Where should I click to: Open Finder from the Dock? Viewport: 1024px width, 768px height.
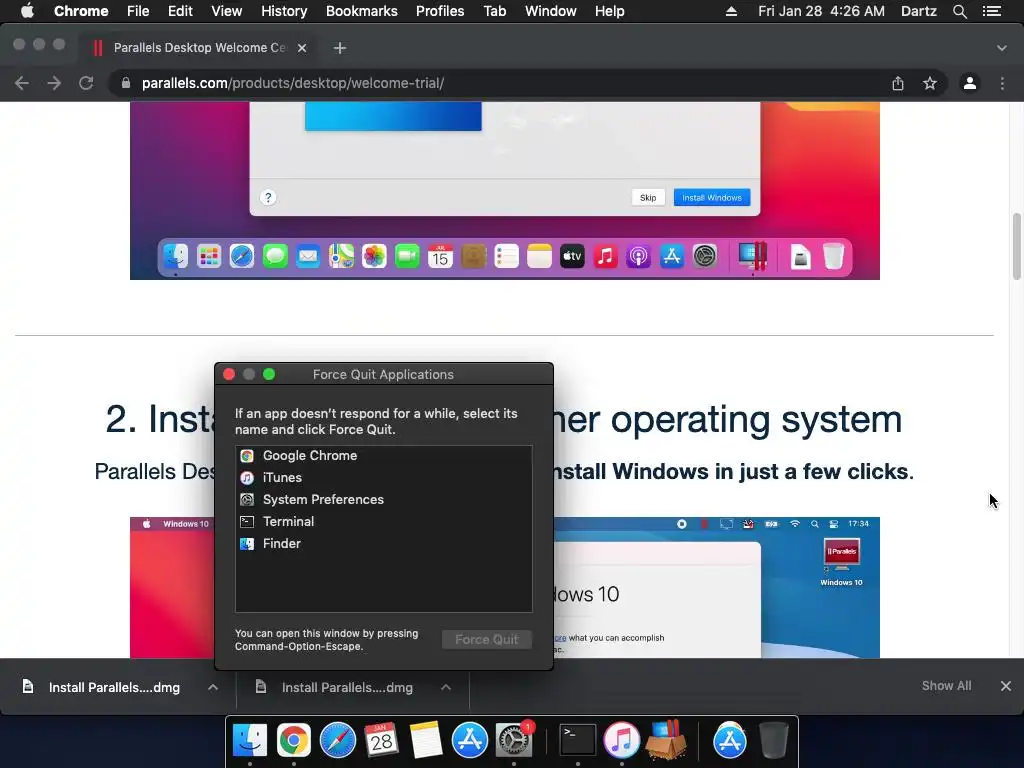pyautogui.click(x=250, y=741)
